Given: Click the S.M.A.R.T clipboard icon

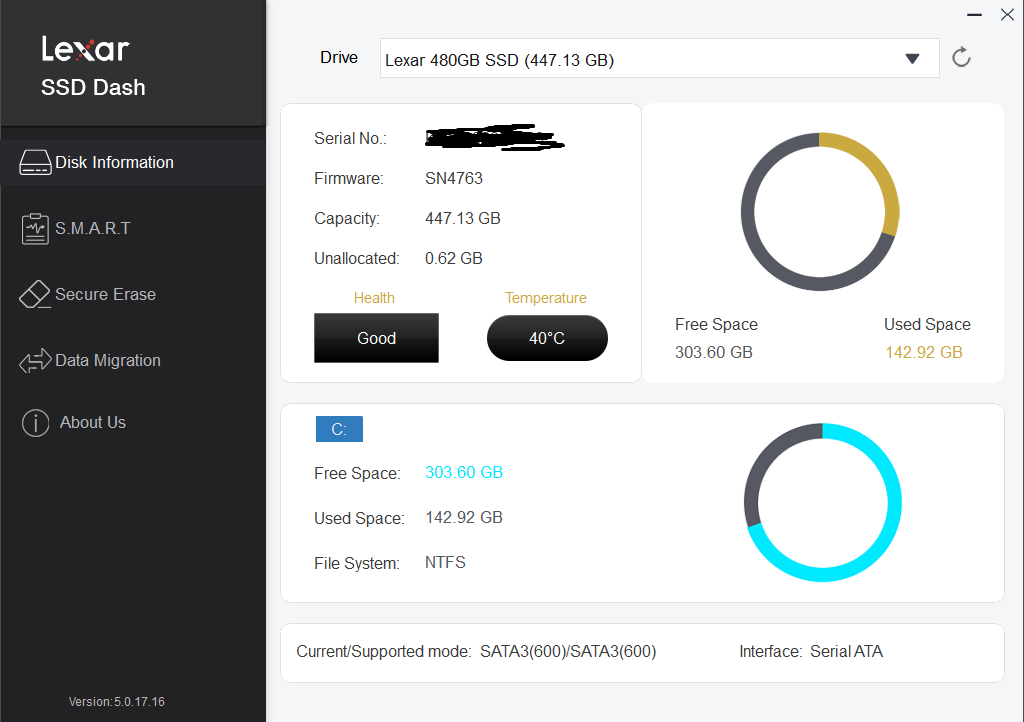Looking at the screenshot, I should 35,228.
